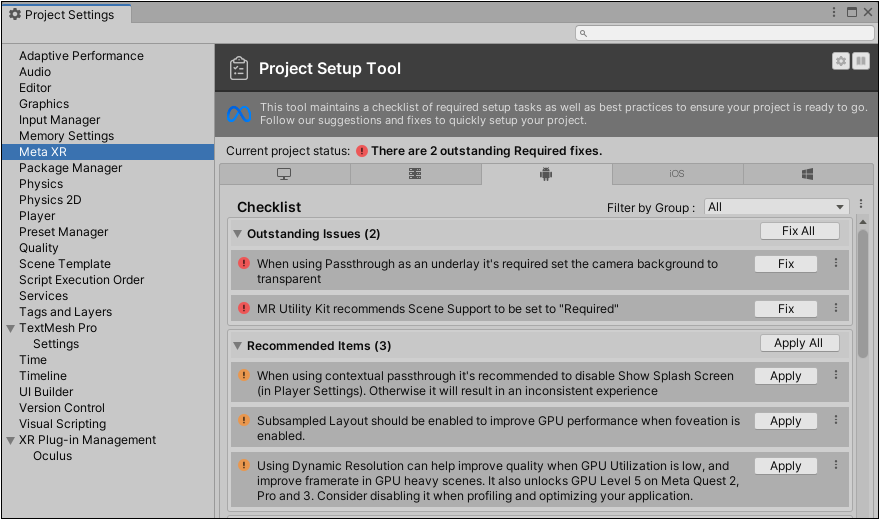Select the Windows Store platform tab
This screenshot has width=880, height=520.
click(808, 174)
